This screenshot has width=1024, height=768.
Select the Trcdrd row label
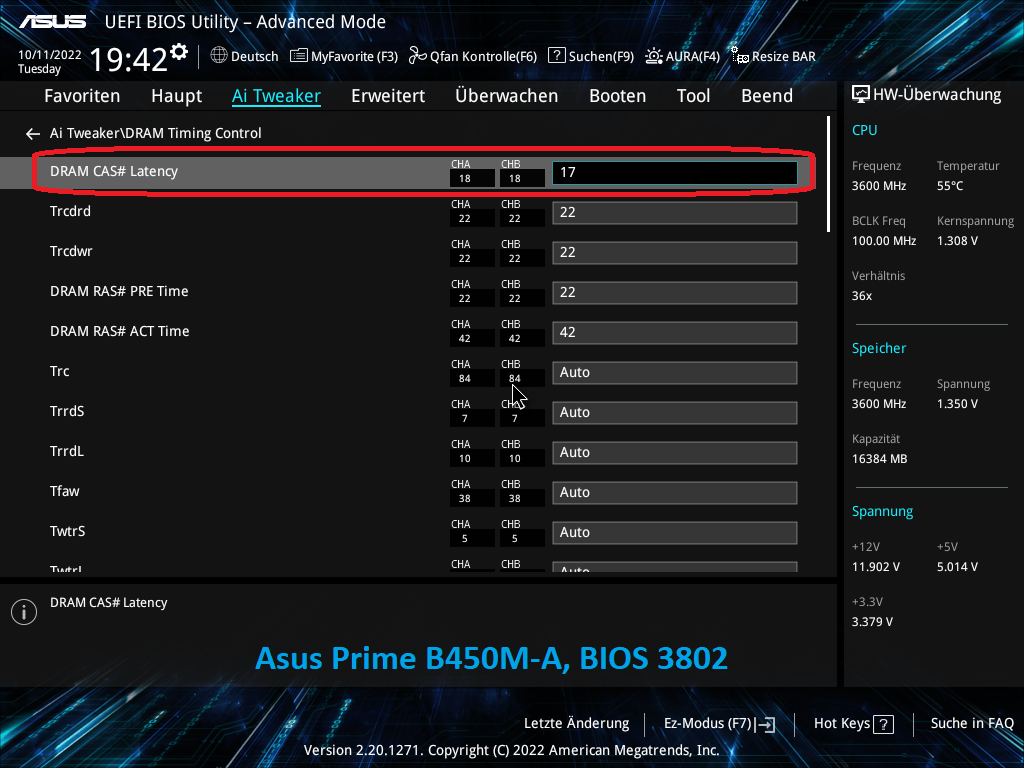[70, 212]
